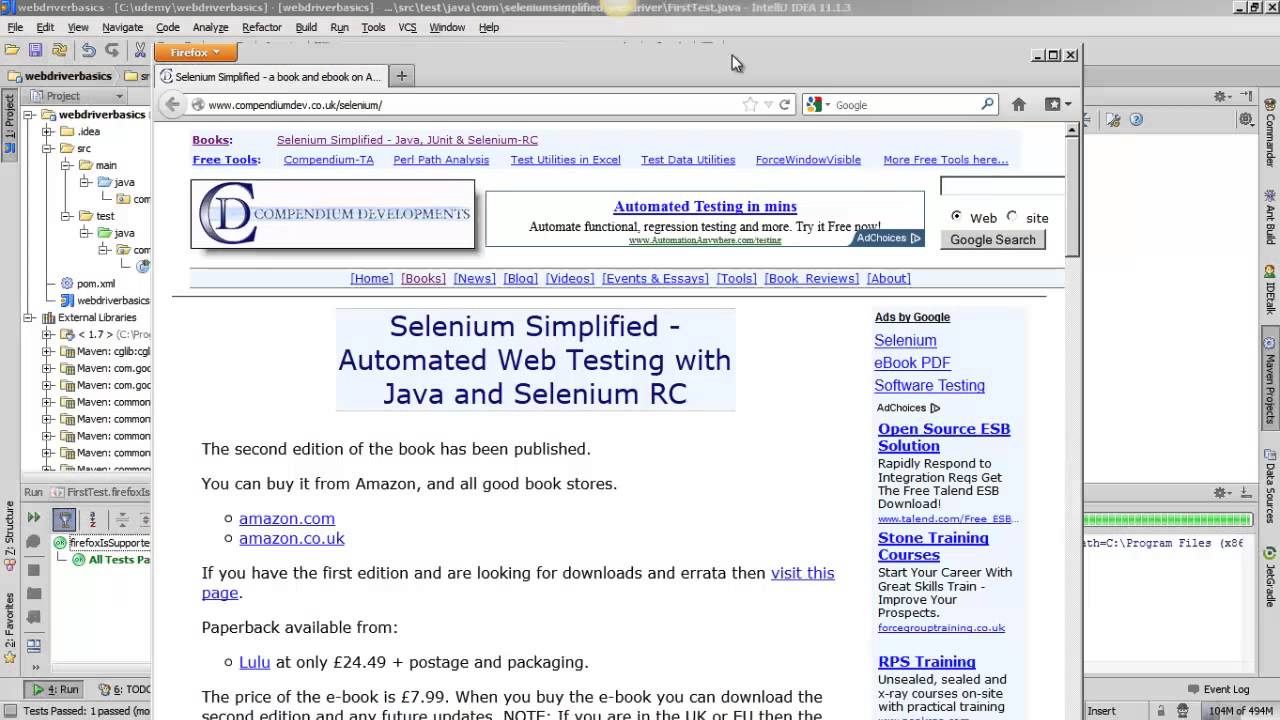Open the amazon.com link

[x=287, y=518]
